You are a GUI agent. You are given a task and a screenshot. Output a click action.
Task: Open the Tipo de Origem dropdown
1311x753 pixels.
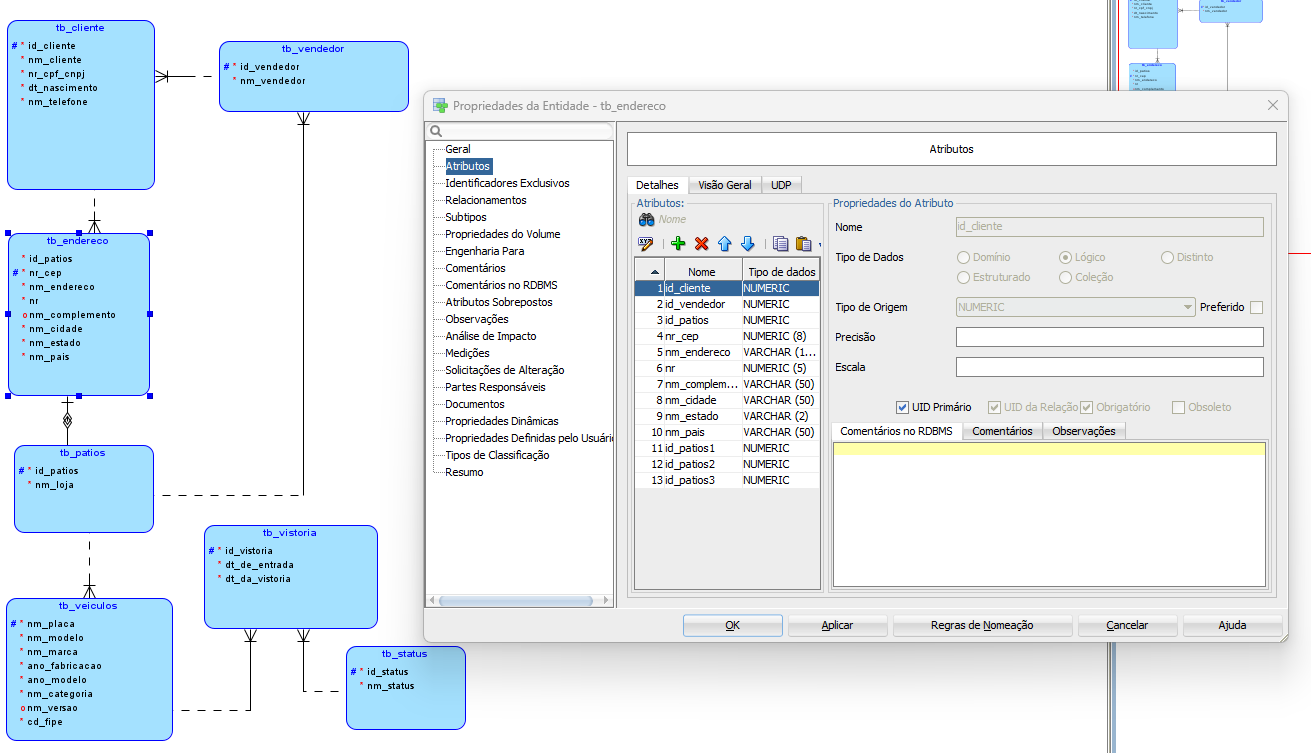(1187, 307)
